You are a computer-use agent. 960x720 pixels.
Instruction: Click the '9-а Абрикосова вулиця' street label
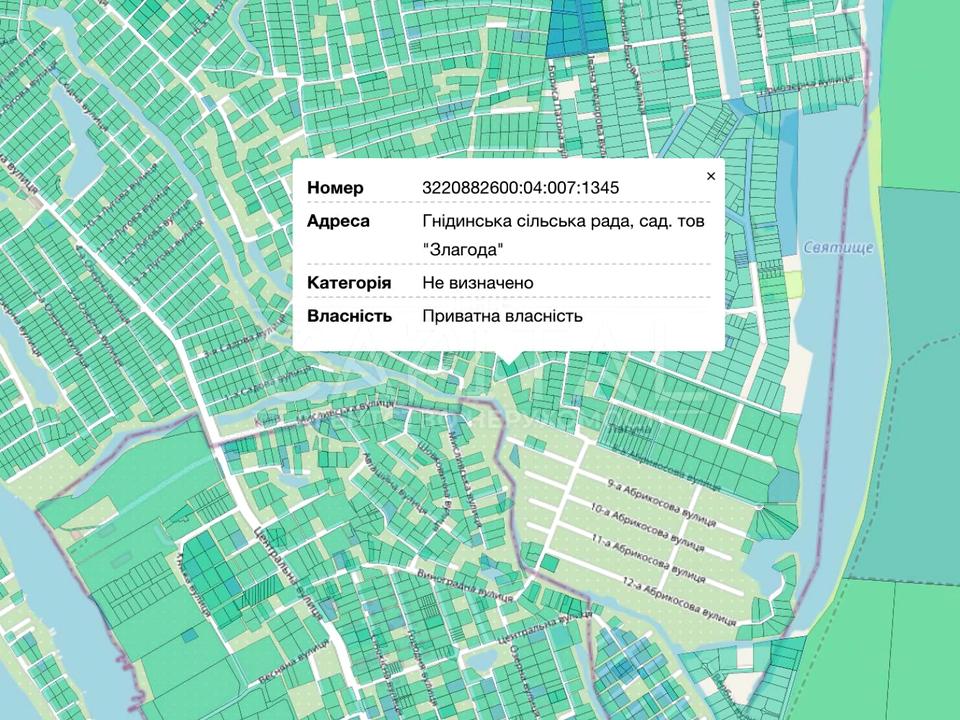662,505
